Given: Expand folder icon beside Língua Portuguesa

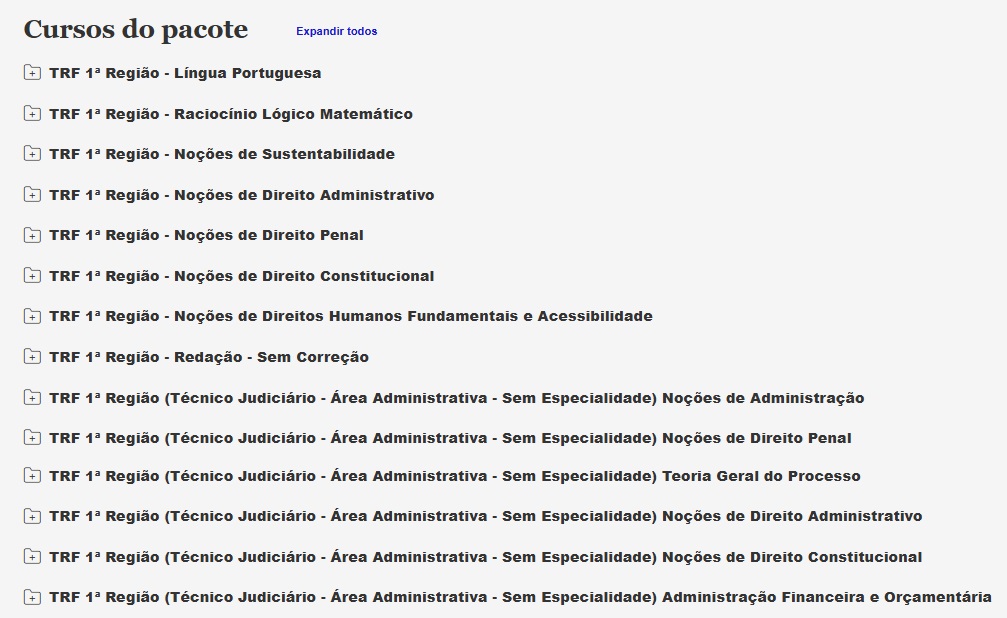Looking at the screenshot, I should coord(32,73).
